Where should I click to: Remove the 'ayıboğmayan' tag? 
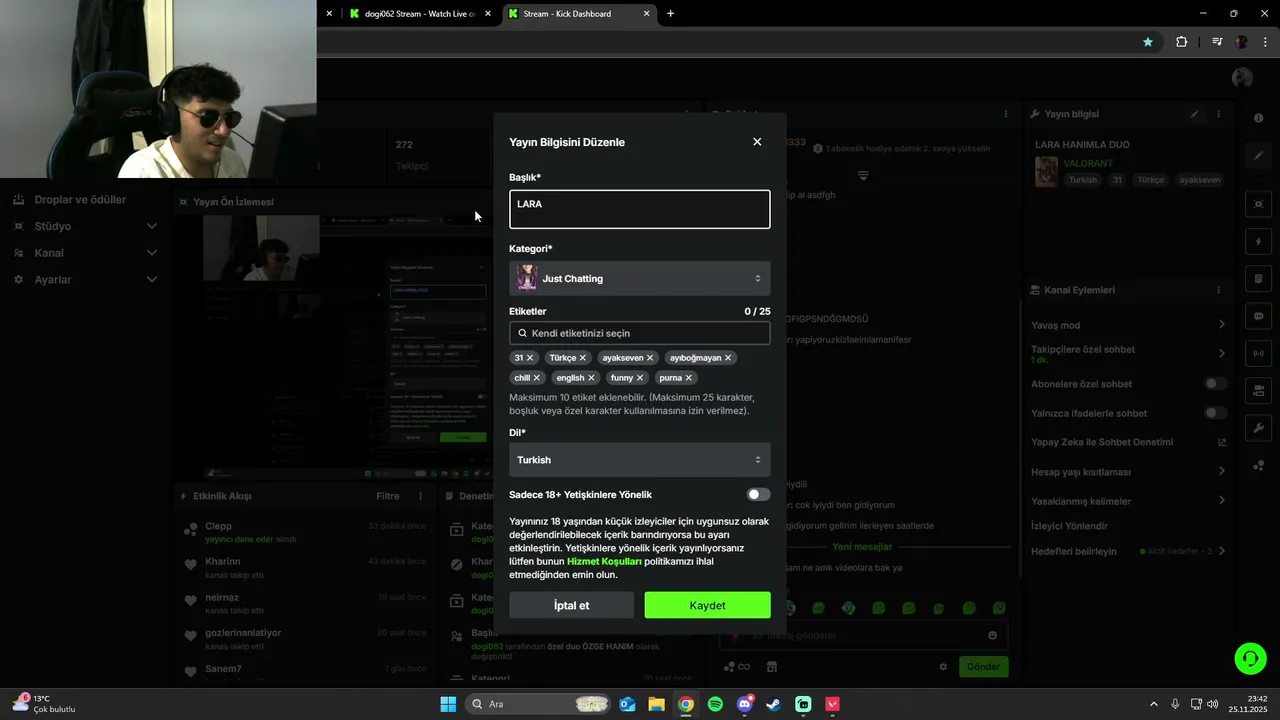point(728,358)
